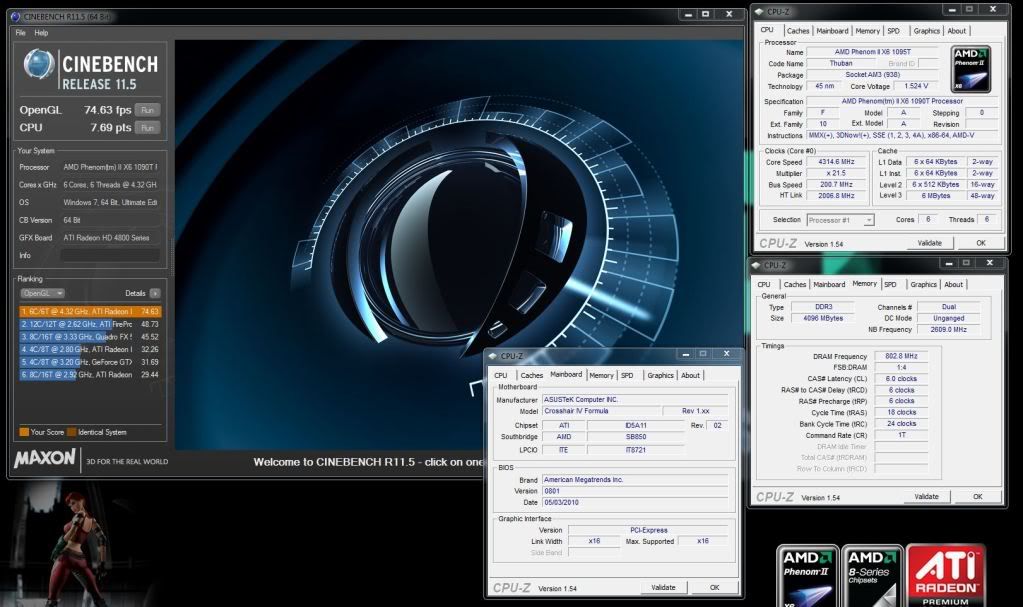Minimize the Cinebench window

pyautogui.click(x=688, y=14)
